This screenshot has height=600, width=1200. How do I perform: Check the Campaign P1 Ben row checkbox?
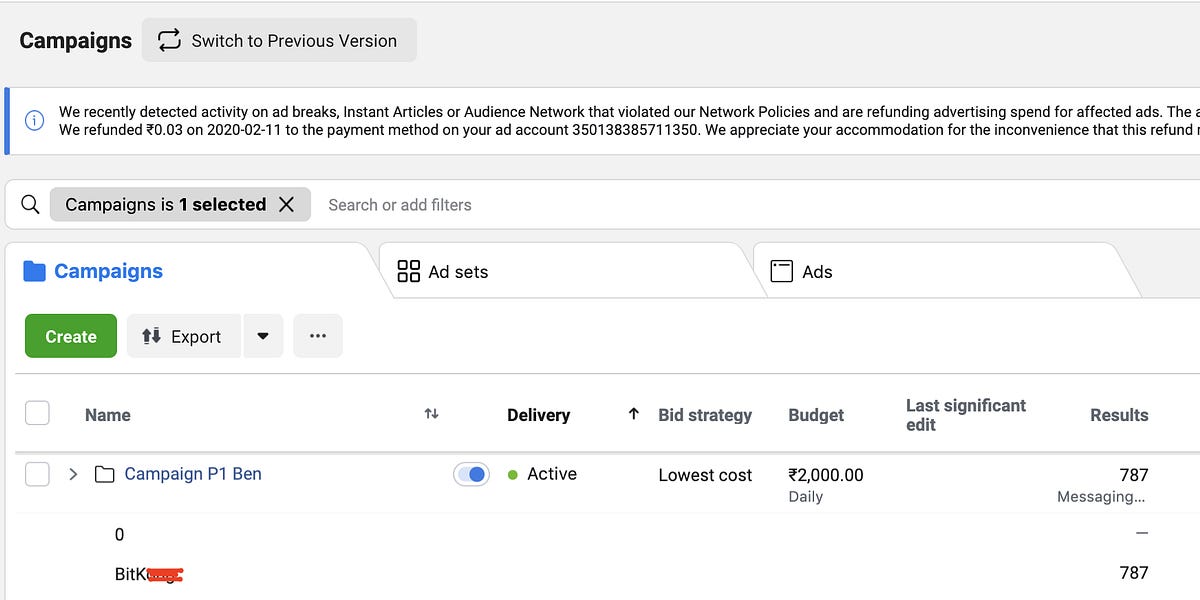(37, 474)
